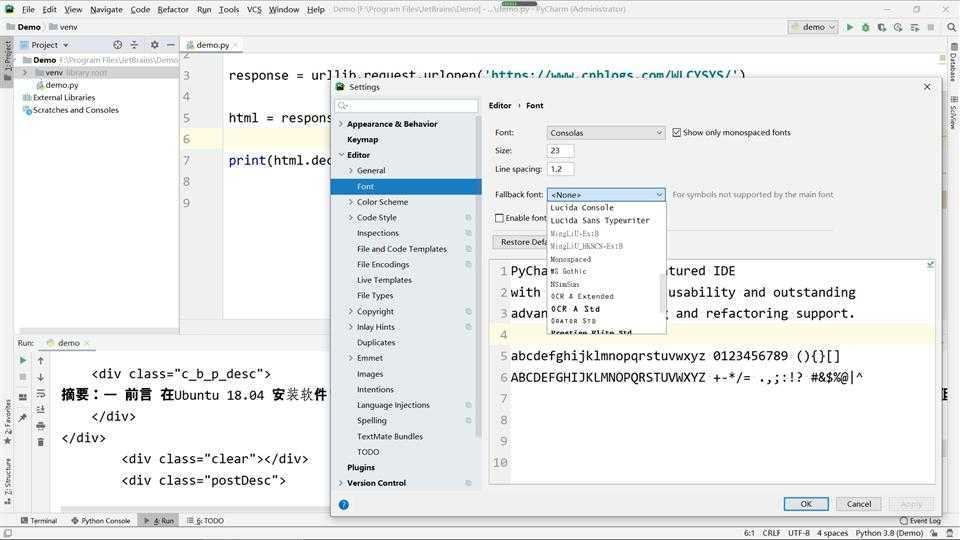The image size is (960, 540).
Task: Click the Settings help question mark icon
Action: point(344,504)
